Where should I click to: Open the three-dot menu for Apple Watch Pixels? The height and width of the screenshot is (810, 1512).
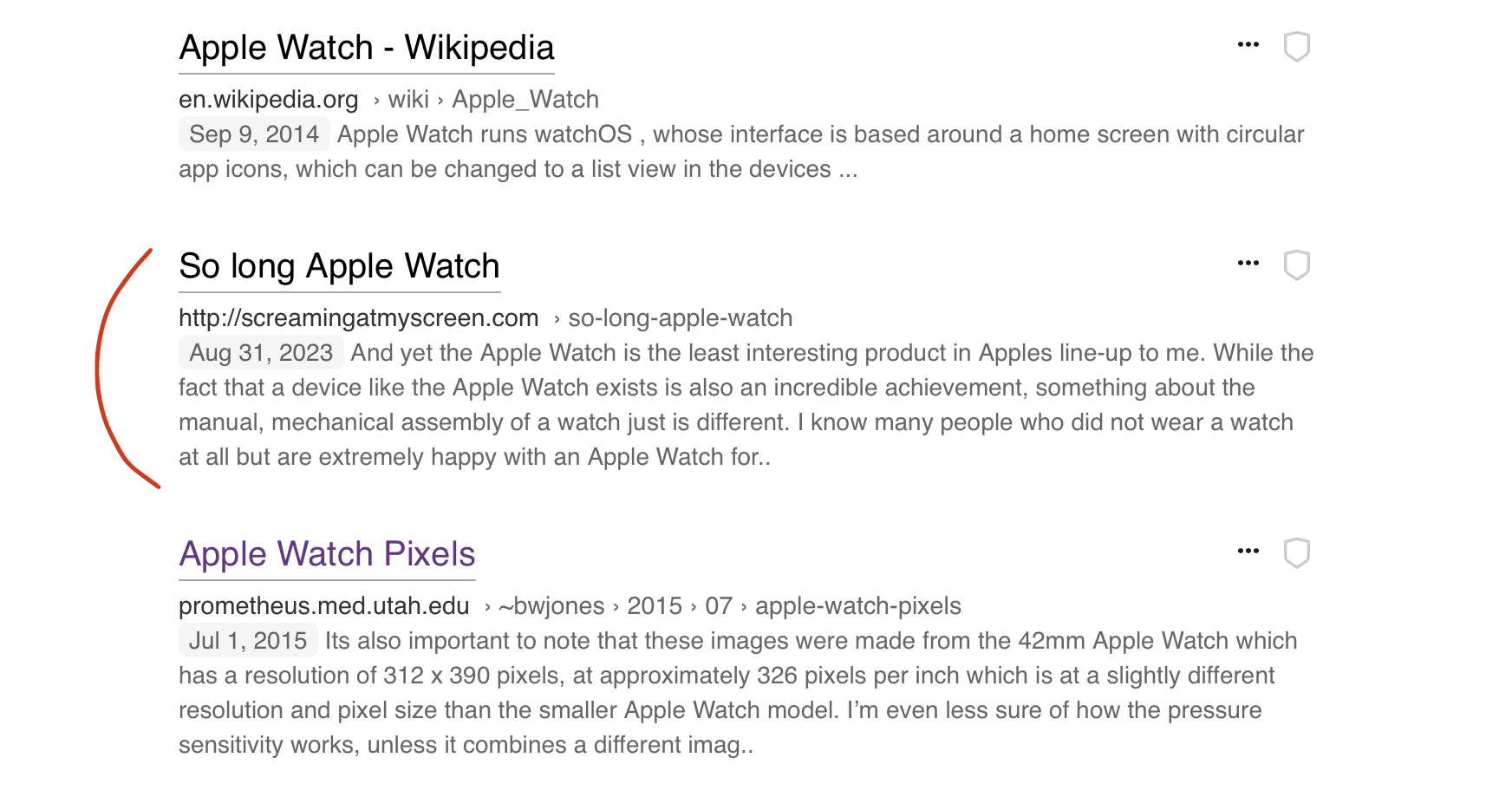coord(1248,552)
